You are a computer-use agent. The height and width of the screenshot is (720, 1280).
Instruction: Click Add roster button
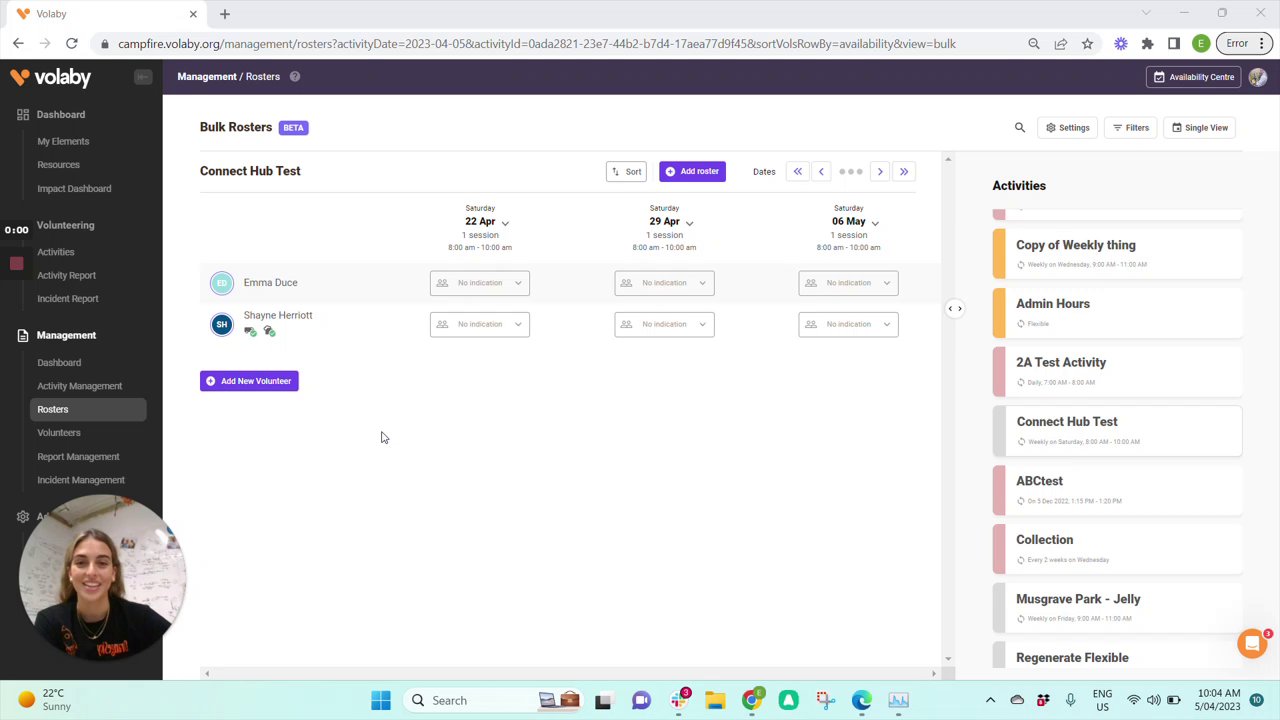(x=692, y=171)
